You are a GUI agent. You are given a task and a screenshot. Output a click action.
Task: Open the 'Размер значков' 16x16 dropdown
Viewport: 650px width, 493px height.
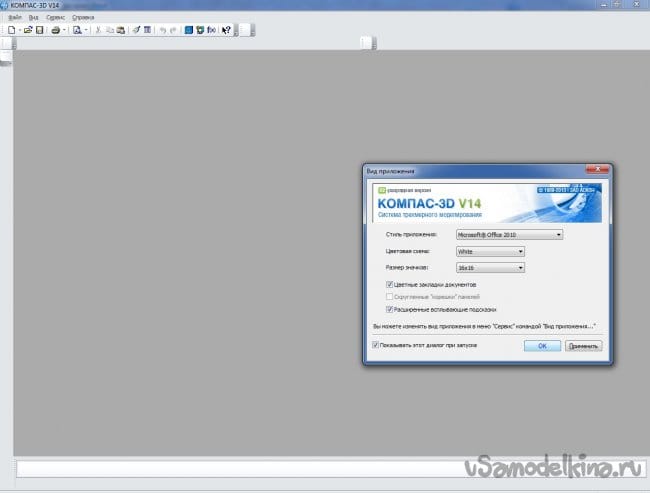pos(489,268)
